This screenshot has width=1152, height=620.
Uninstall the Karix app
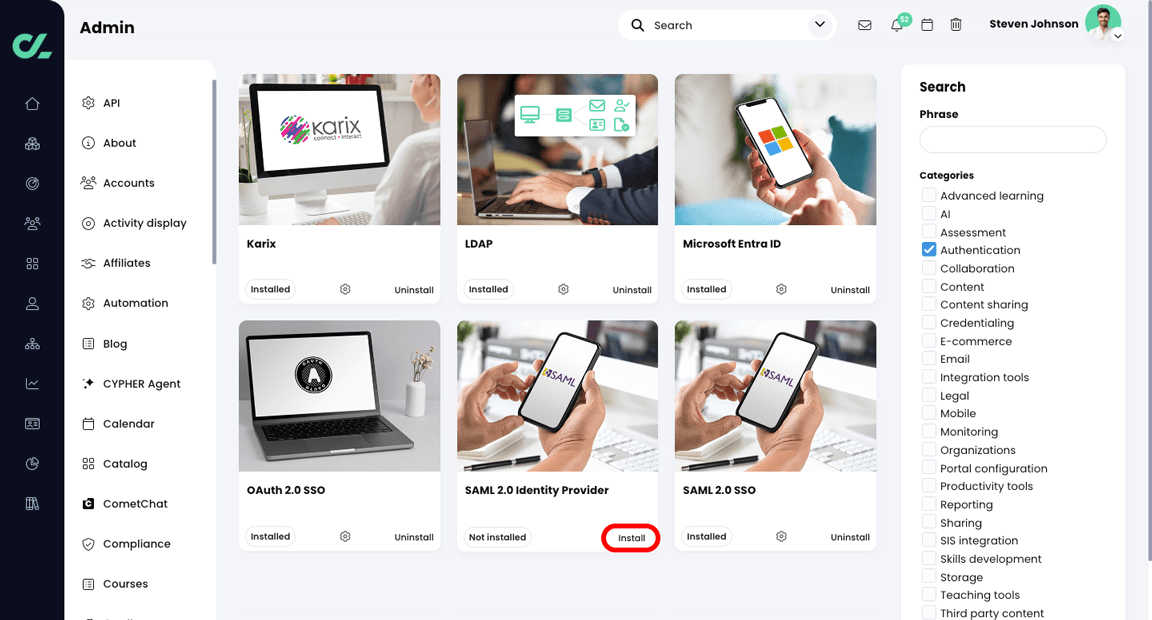[414, 289]
